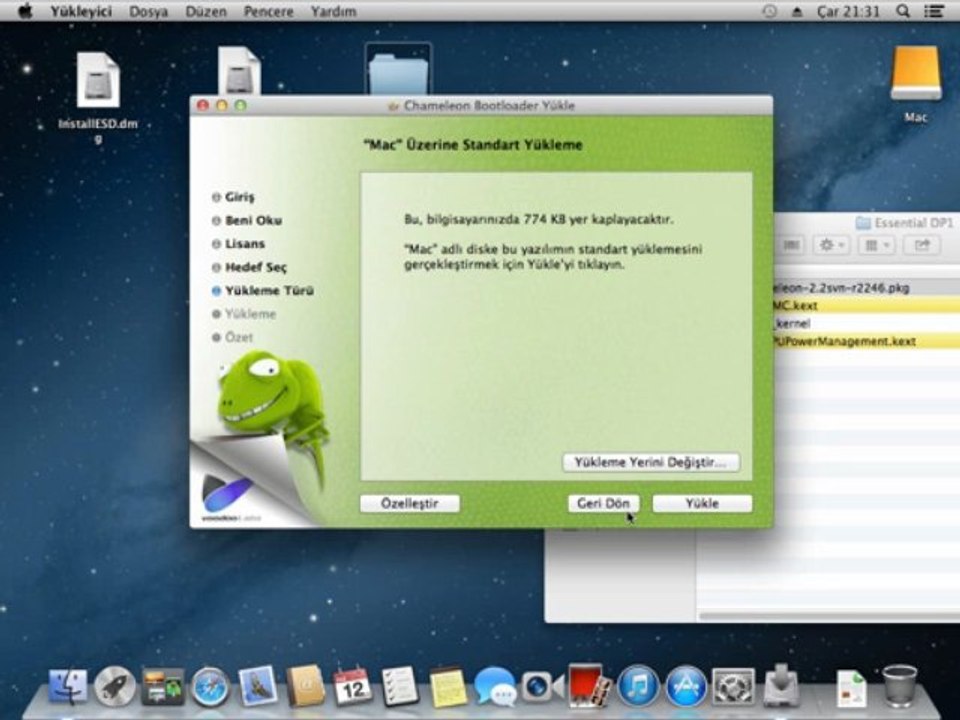Viewport: 960px width, 720px height.
Task: Select PUPowerManagement.kext row in Finder
Action: tap(866, 341)
